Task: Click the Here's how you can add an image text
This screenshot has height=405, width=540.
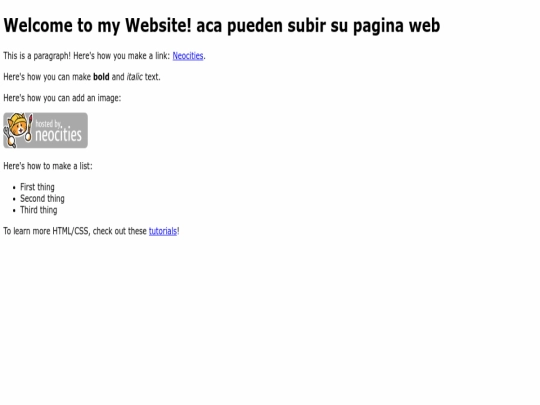Action: pyautogui.click(x=62, y=98)
